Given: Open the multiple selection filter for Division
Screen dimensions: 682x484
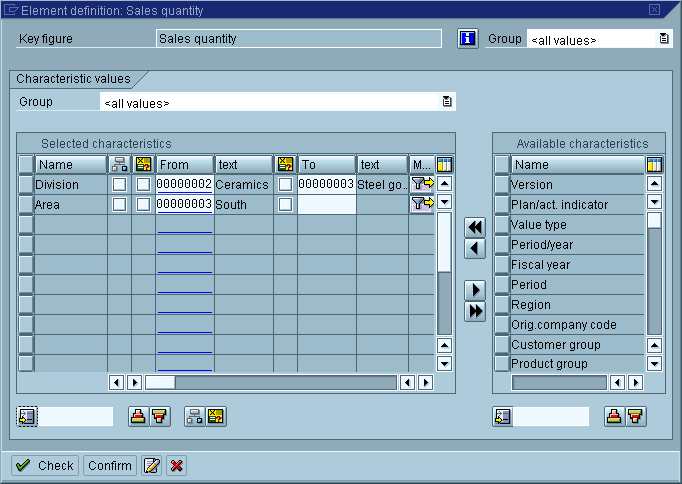Looking at the screenshot, I should tap(422, 184).
